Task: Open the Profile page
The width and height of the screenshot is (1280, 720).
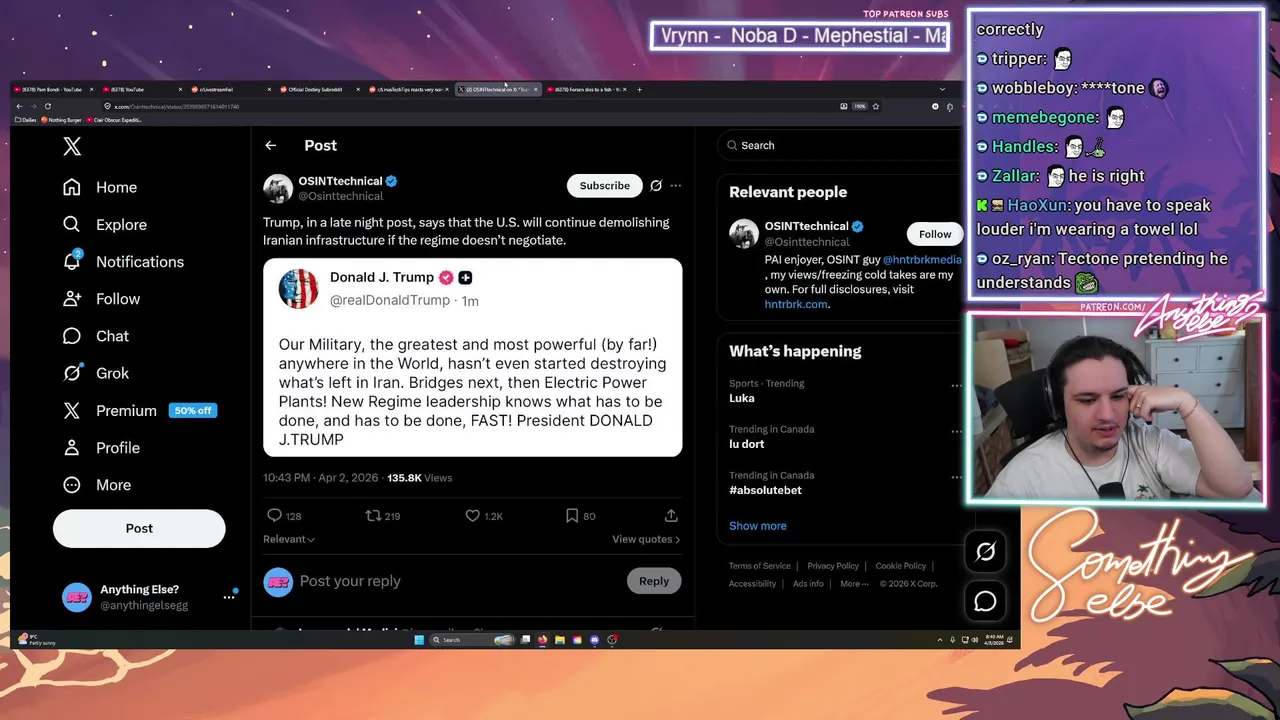Action: tap(101, 448)
